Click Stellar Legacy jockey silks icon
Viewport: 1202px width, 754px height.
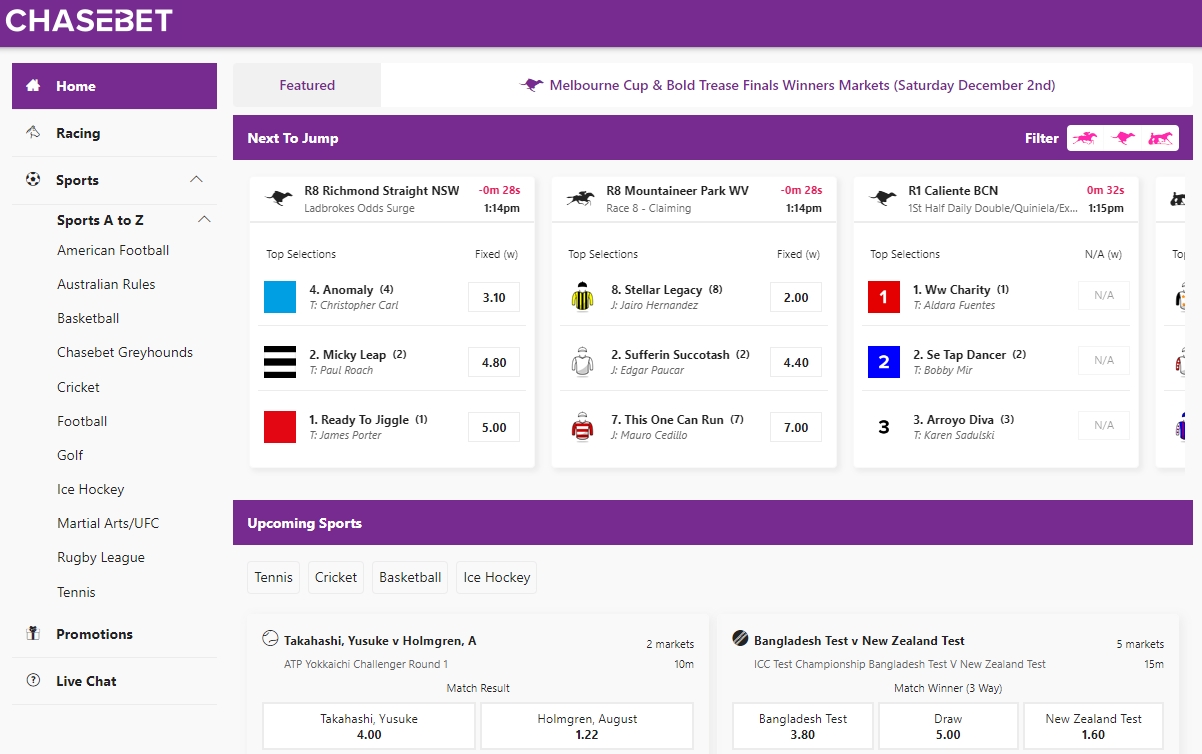click(582, 297)
